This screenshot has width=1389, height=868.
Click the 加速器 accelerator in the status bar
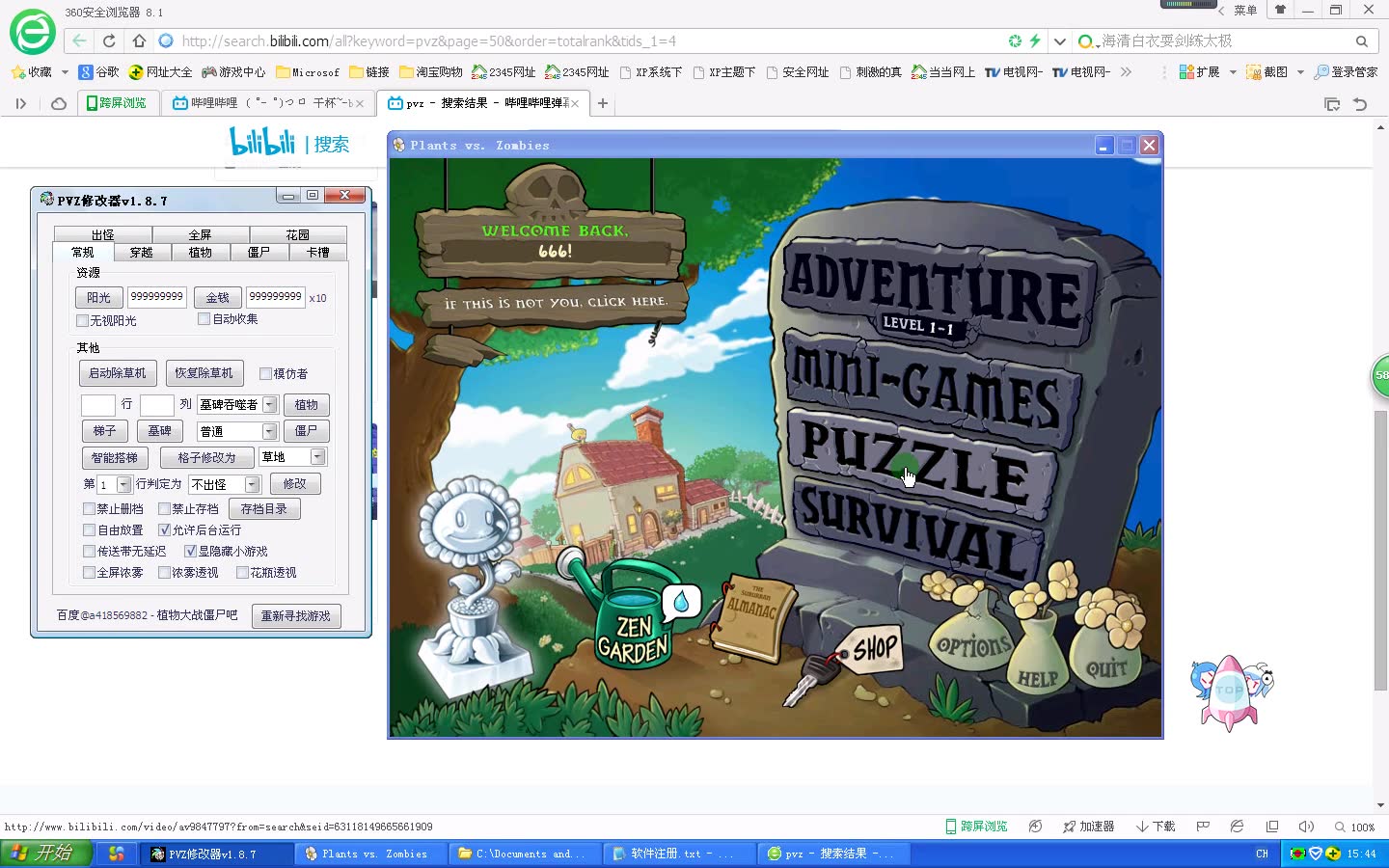point(1089,827)
